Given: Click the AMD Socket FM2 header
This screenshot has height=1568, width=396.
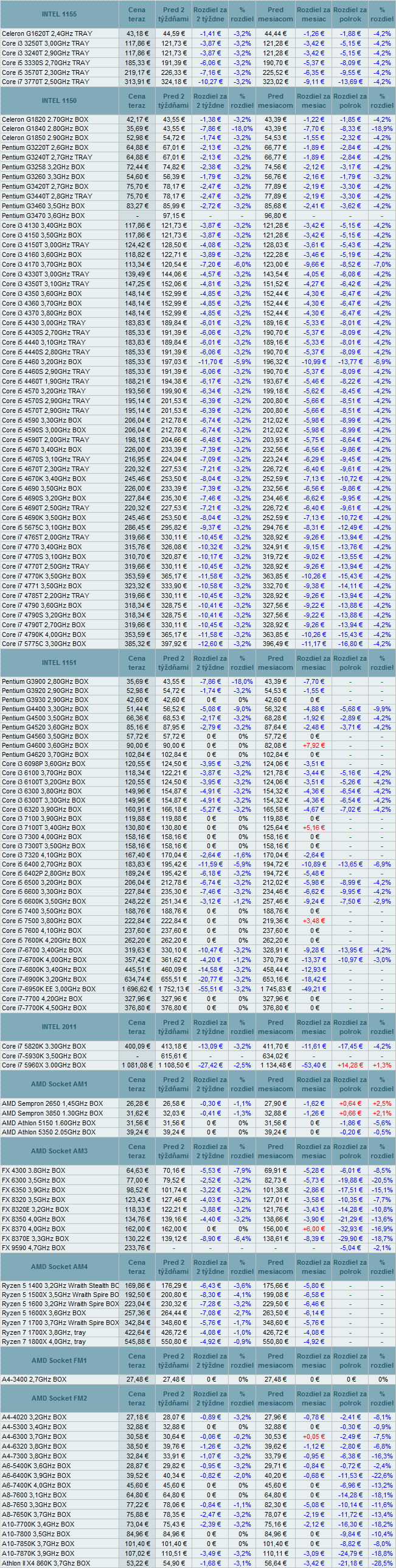Looking at the screenshot, I should tap(60, 1398).
